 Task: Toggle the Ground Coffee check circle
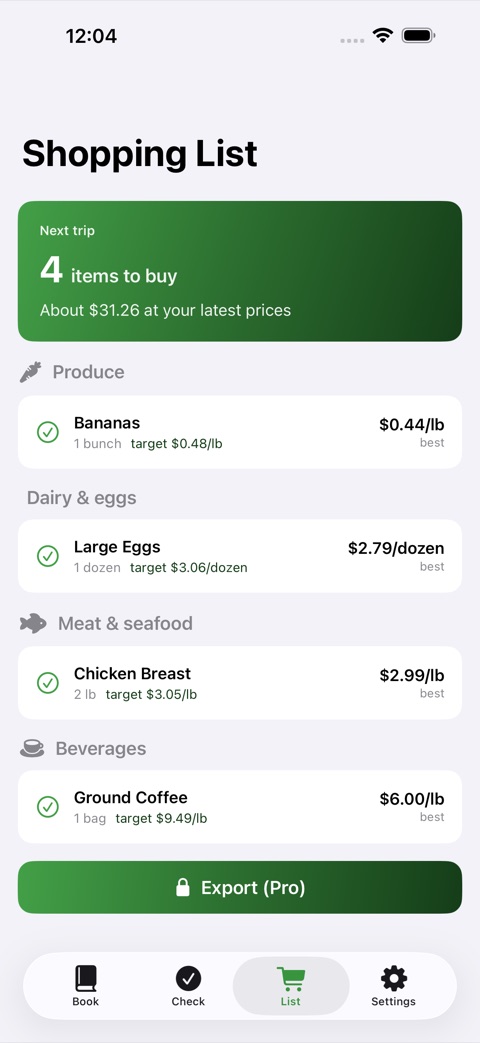pyautogui.click(x=48, y=807)
